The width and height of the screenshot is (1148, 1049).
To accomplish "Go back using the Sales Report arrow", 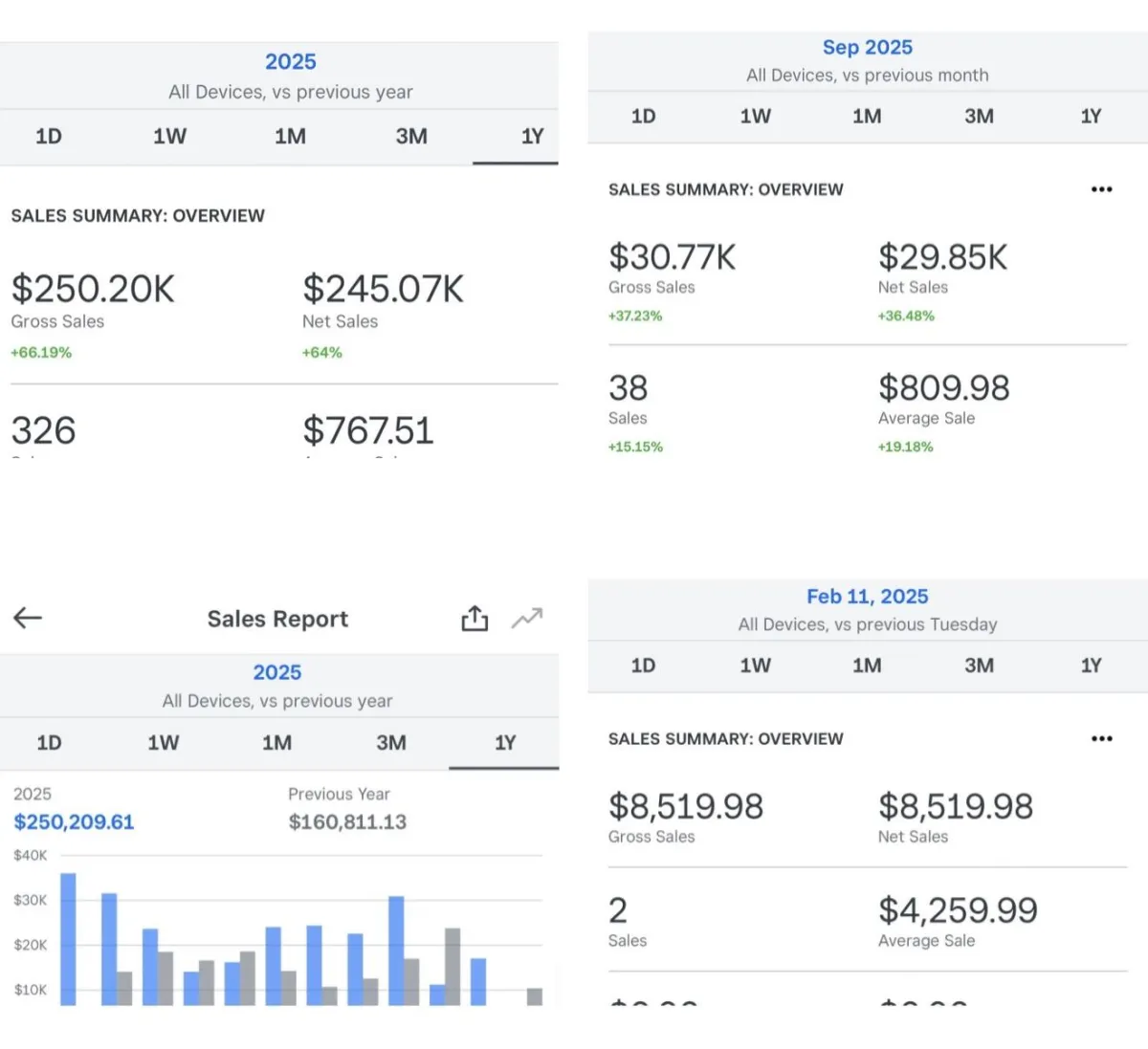I will point(28,618).
